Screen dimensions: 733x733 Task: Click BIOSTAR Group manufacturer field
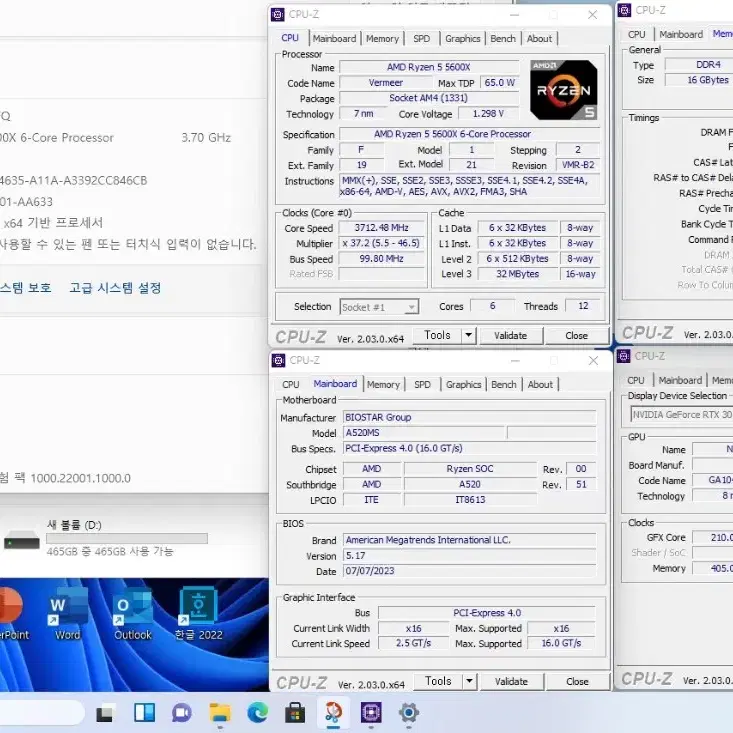[x=469, y=417]
